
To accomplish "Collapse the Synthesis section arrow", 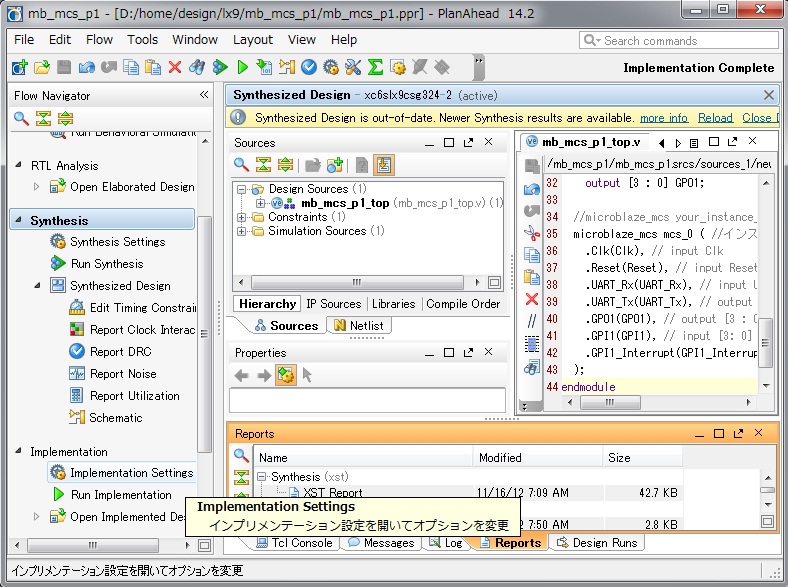I will [19, 220].
